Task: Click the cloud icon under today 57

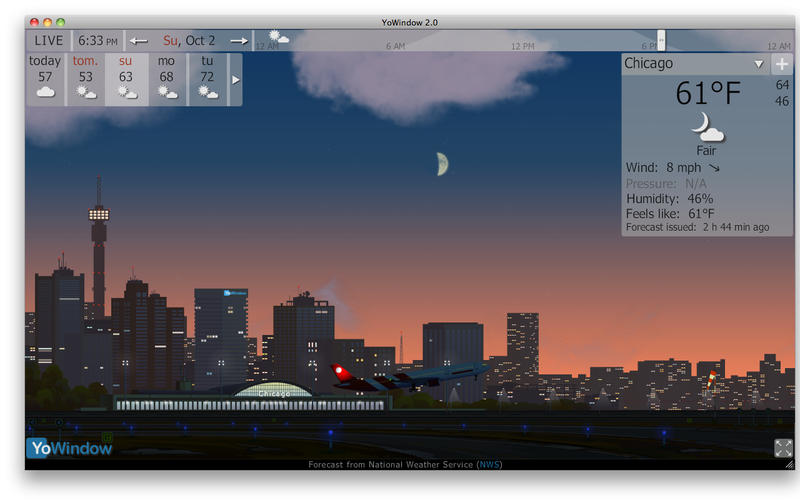Action: click(x=45, y=92)
